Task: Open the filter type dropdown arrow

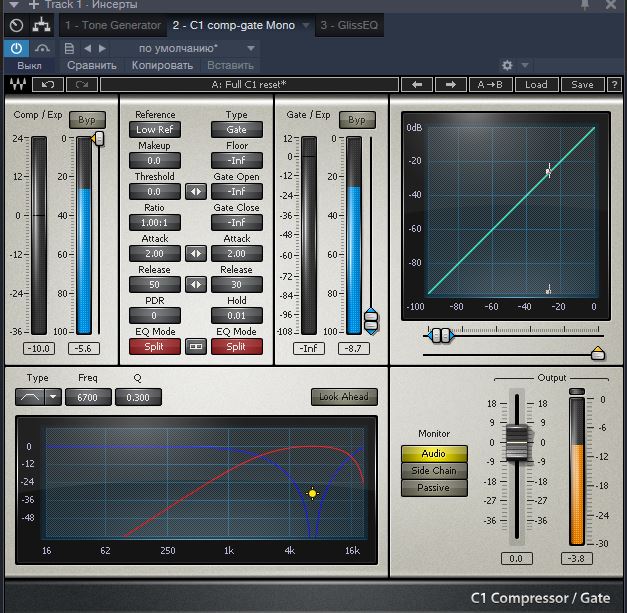Action: tap(53, 397)
